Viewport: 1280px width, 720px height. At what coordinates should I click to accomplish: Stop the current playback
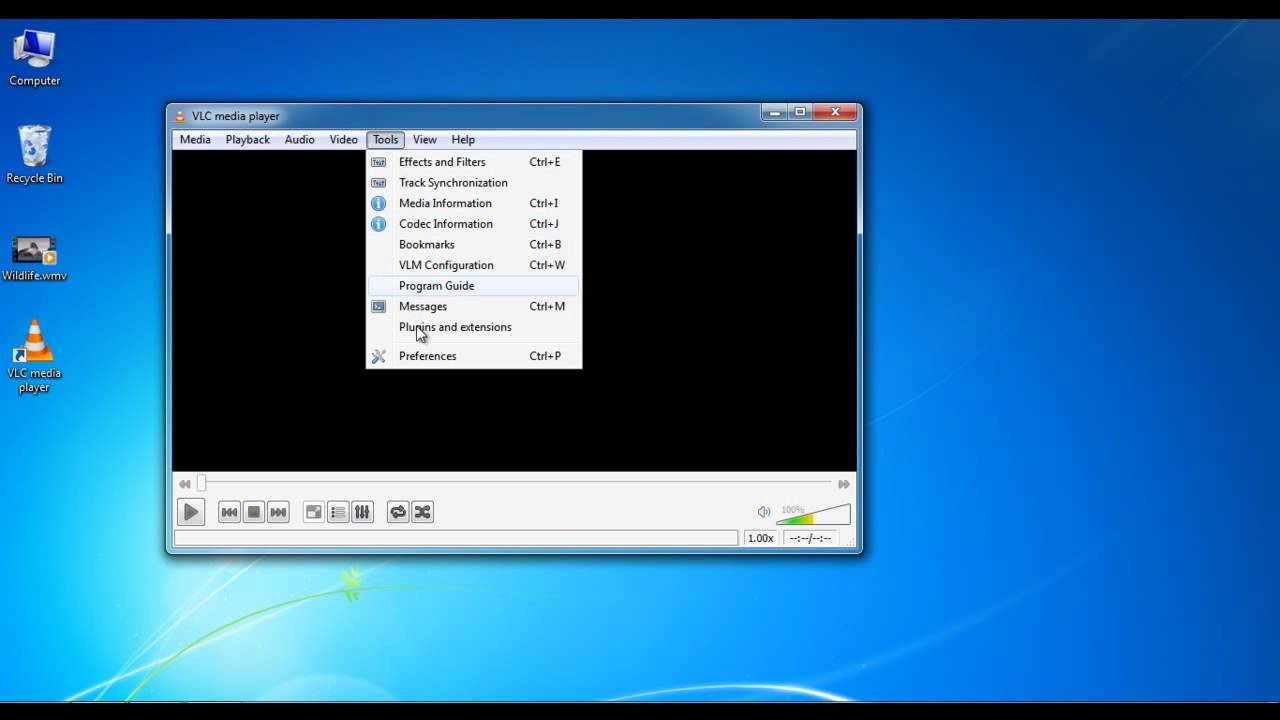click(253, 511)
